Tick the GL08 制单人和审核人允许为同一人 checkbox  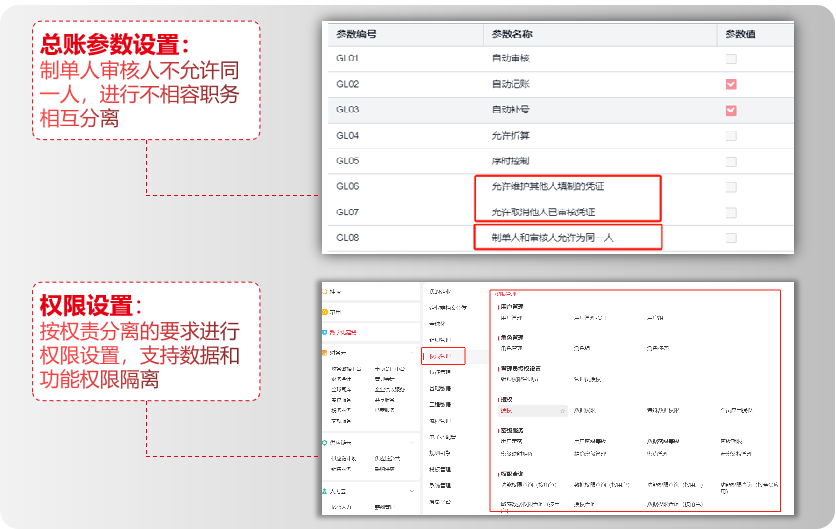click(731, 238)
